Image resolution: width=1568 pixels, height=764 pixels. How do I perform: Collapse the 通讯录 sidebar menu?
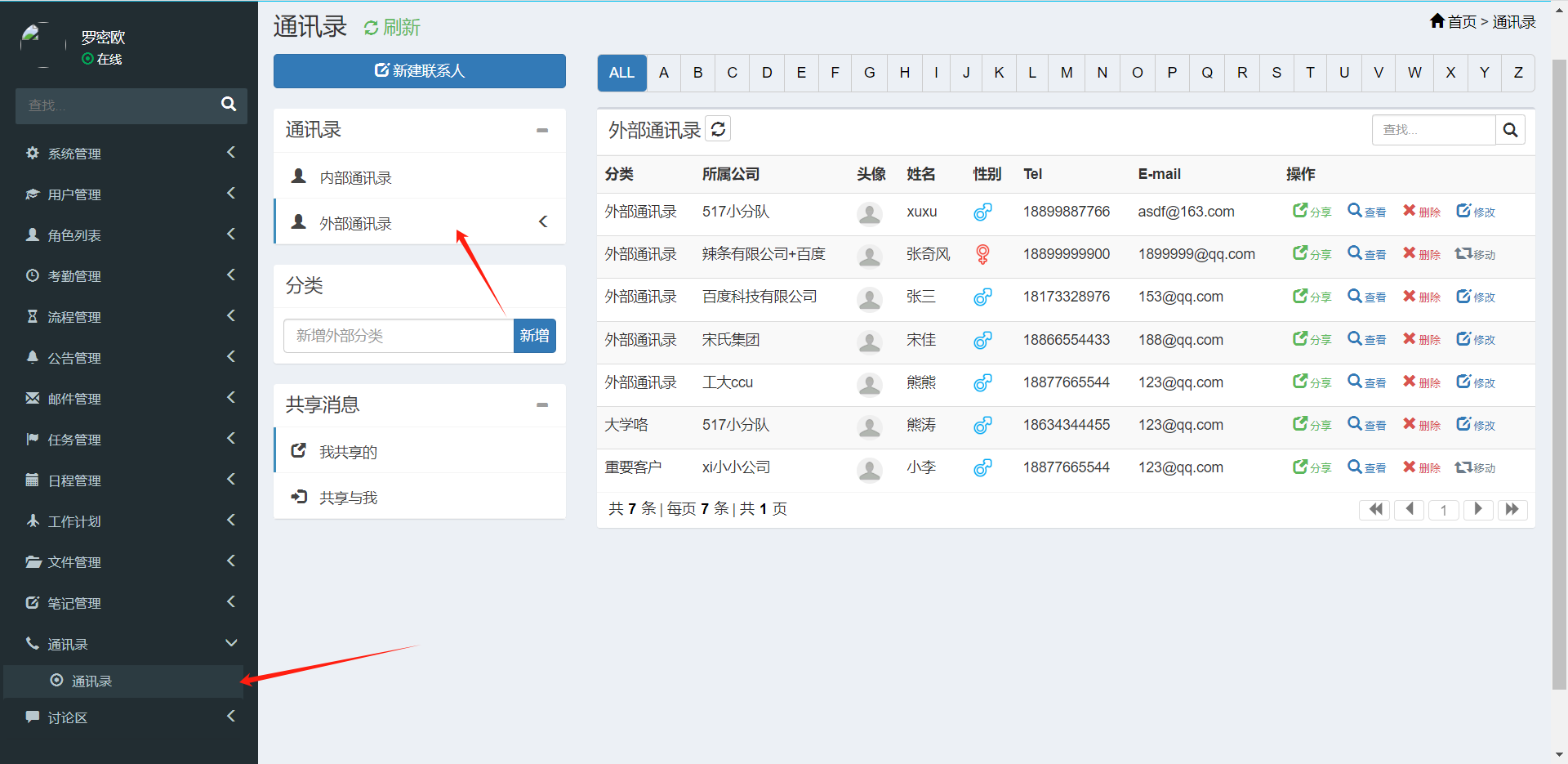click(131, 644)
